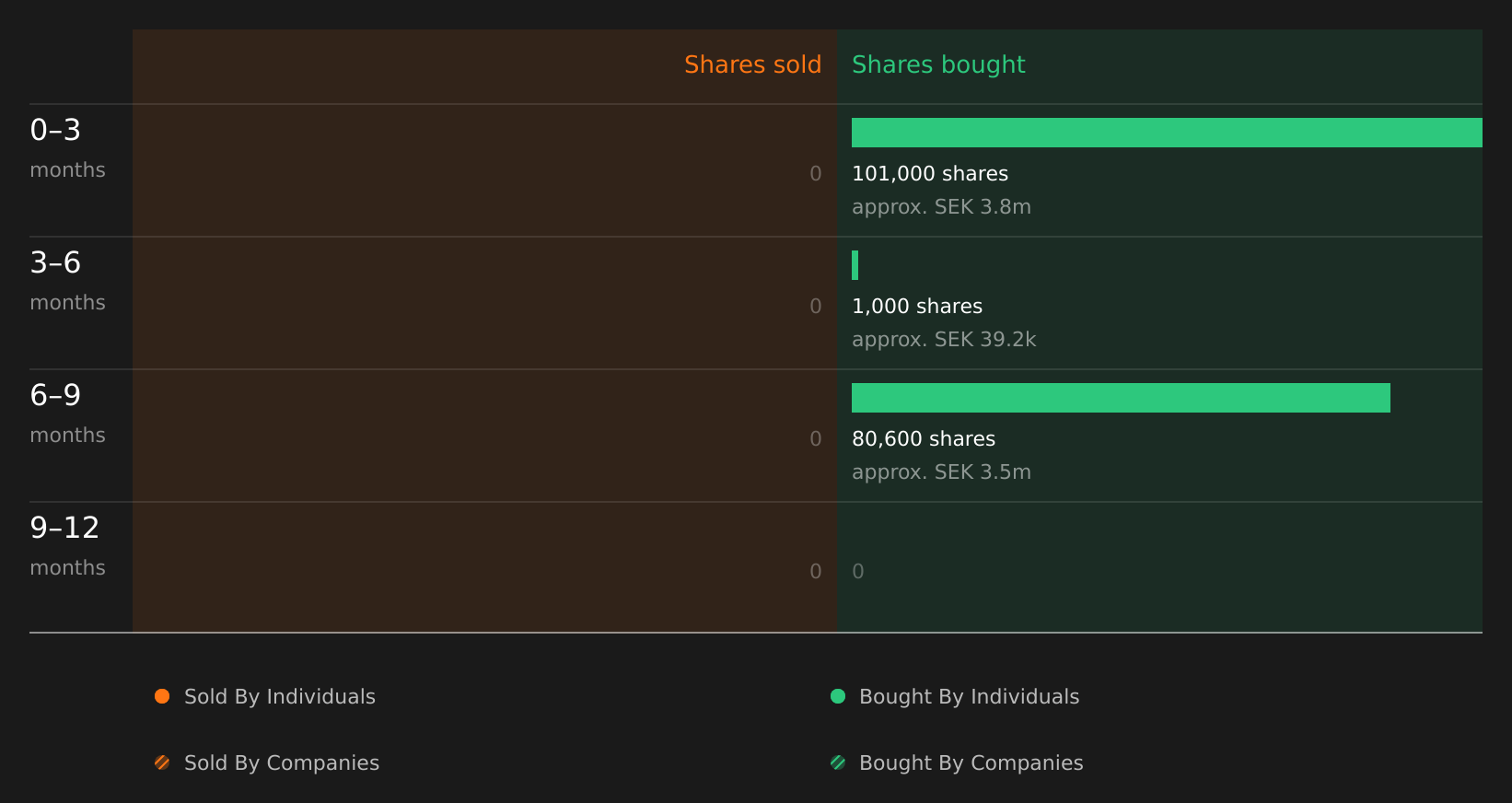Viewport: 1512px width, 803px height.
Task: Select the 9–12 months row label
Action: (67, 546)
